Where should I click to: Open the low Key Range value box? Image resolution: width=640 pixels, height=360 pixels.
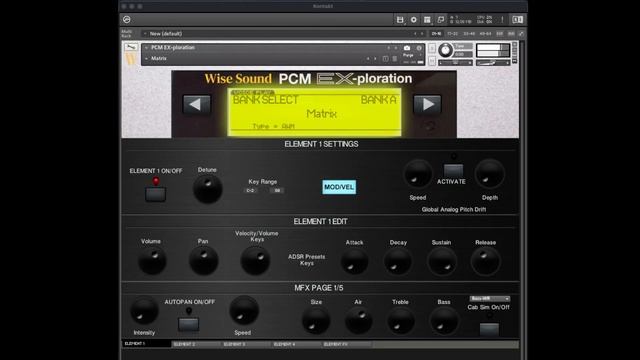pyautogui.click(x=251, y=191)
